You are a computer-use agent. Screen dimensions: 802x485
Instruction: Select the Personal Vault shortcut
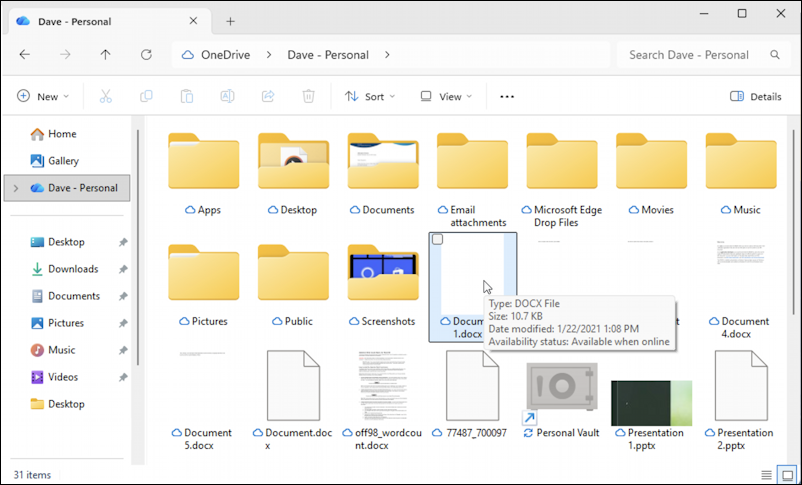point(562,400)
